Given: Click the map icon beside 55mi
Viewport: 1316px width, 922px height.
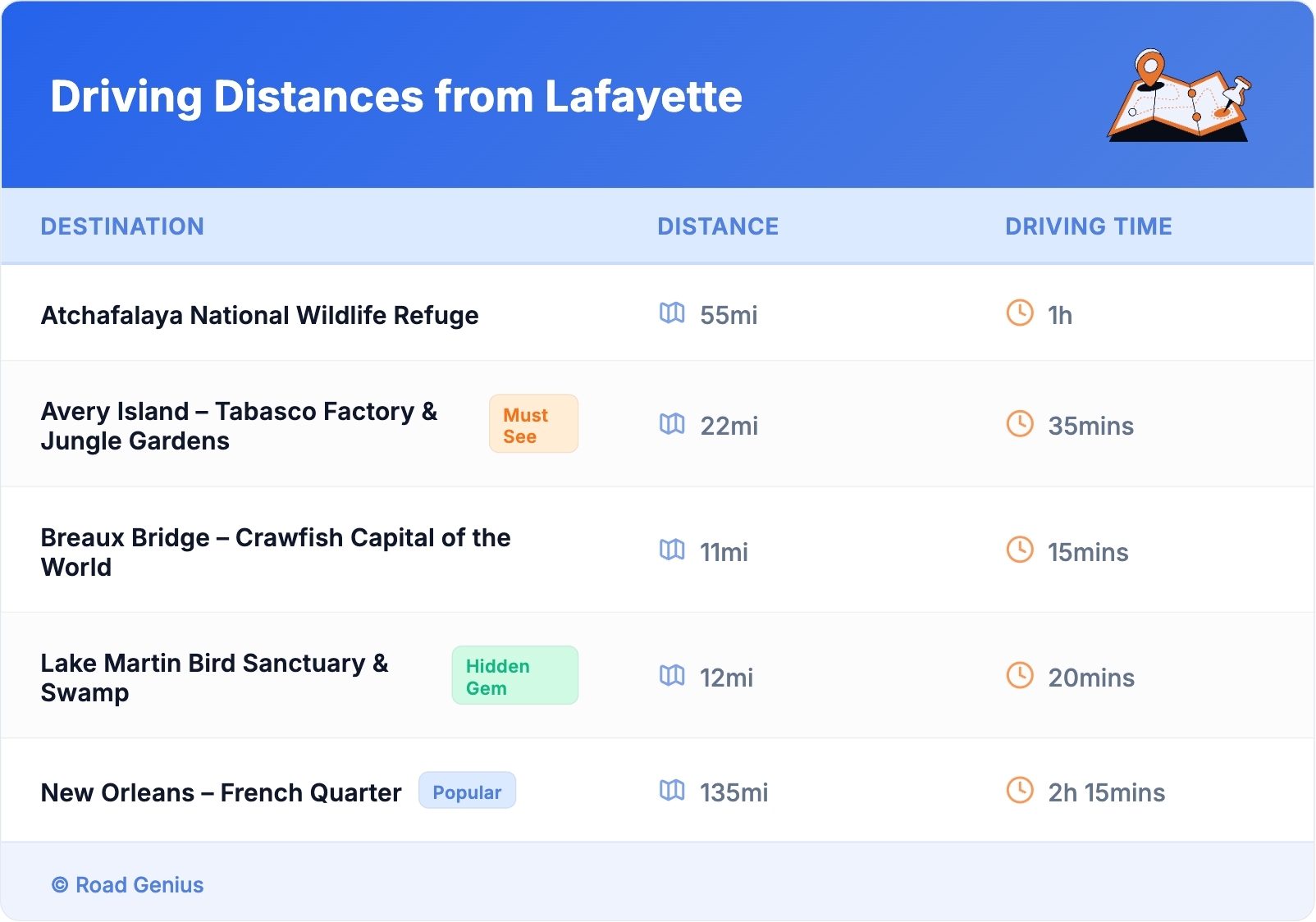Looking at the screenshot, I should click(672, 313).
